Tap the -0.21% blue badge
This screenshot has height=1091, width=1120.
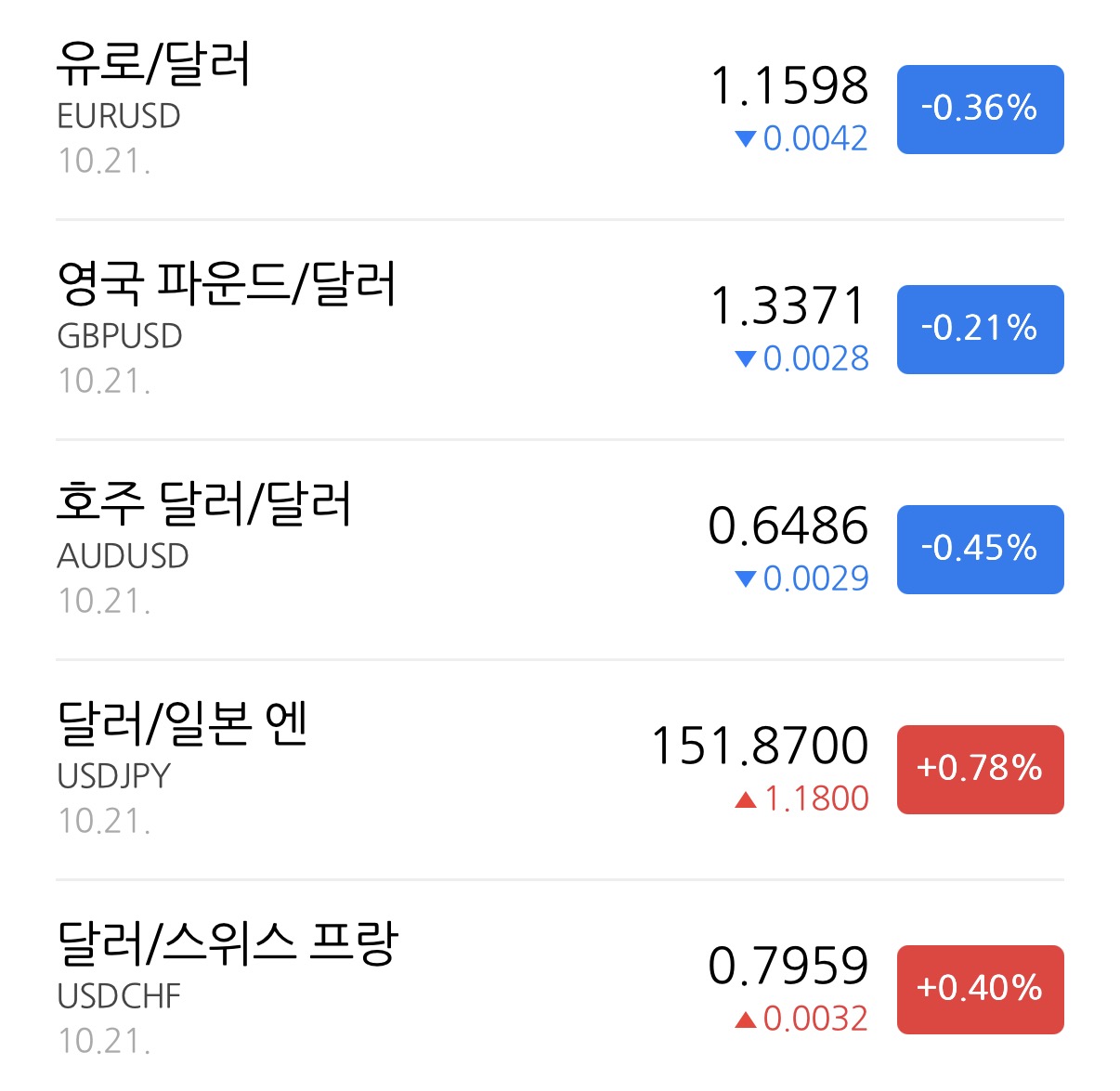pyautogui.click(x=980, y=330)
